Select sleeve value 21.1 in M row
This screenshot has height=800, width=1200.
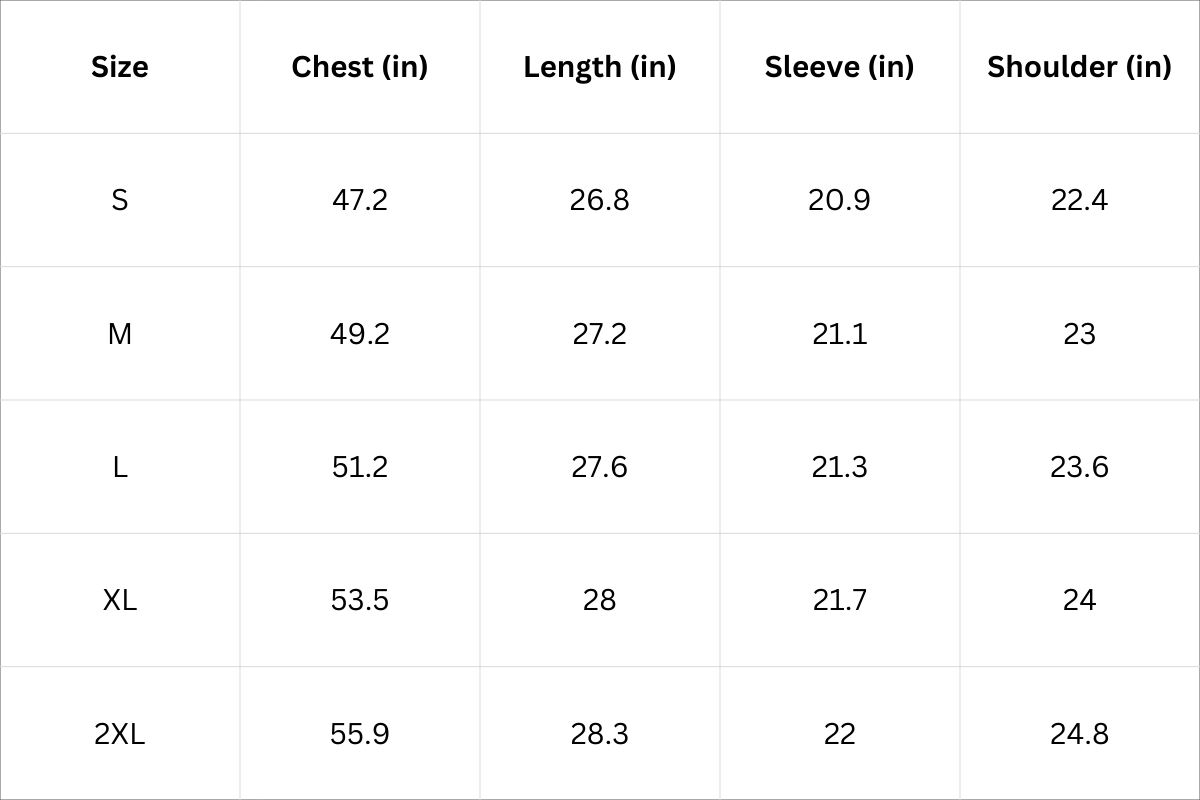(x=840, y=333)
